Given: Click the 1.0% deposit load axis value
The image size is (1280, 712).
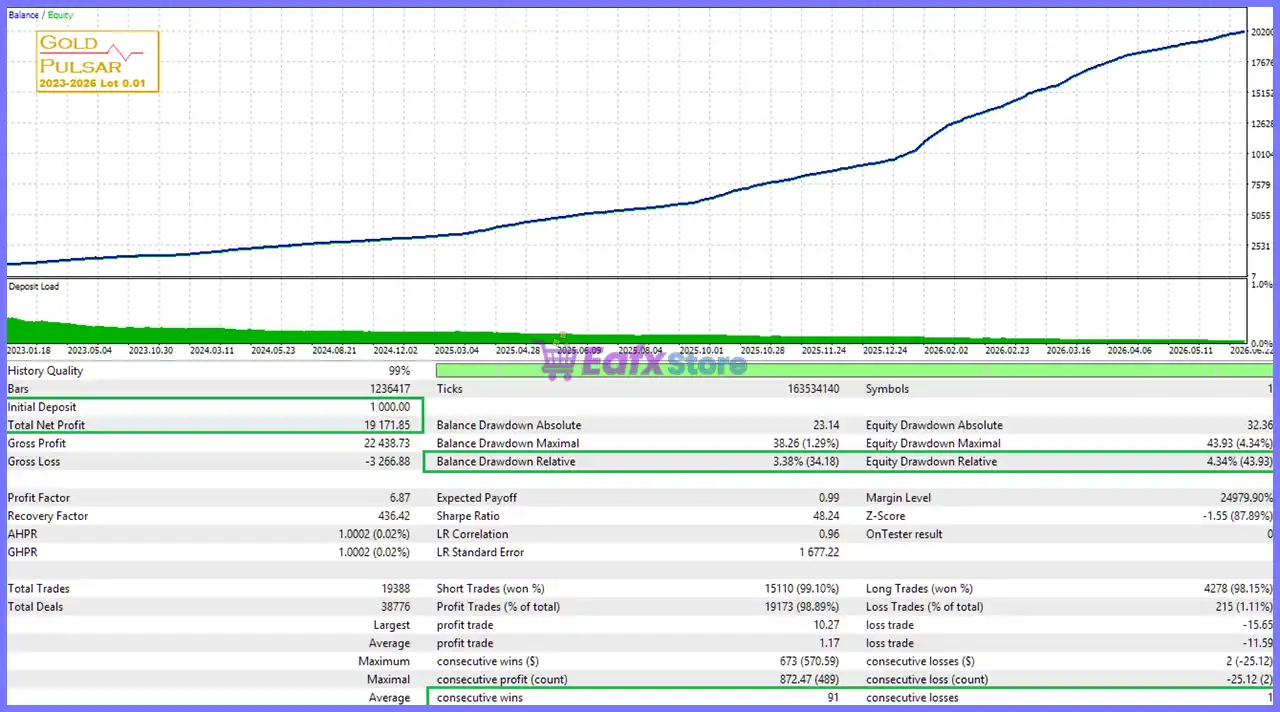Looking at the screenshot, I should (1262, 286).
